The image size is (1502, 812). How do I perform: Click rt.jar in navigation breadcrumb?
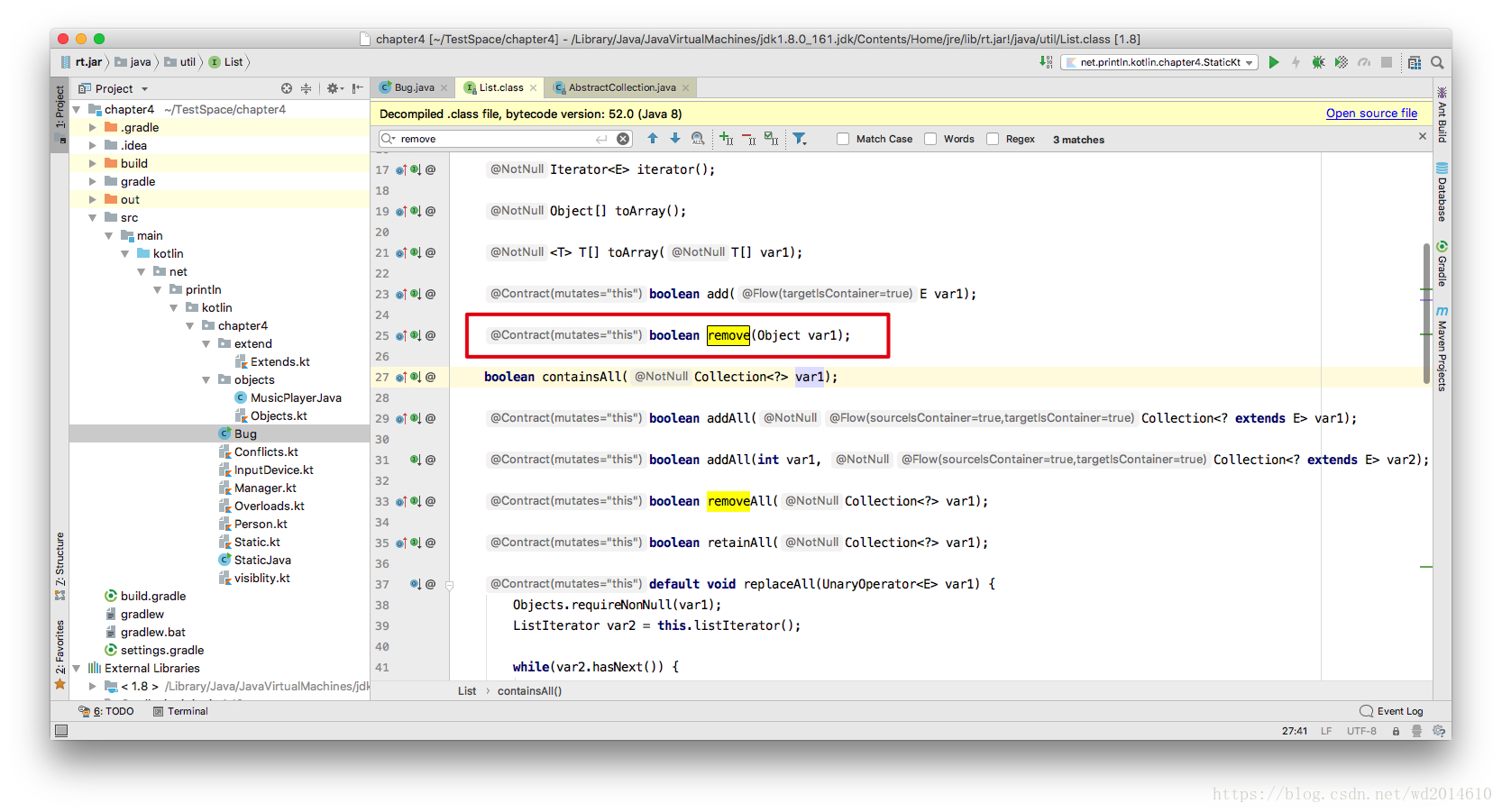[x=82, y=62]
